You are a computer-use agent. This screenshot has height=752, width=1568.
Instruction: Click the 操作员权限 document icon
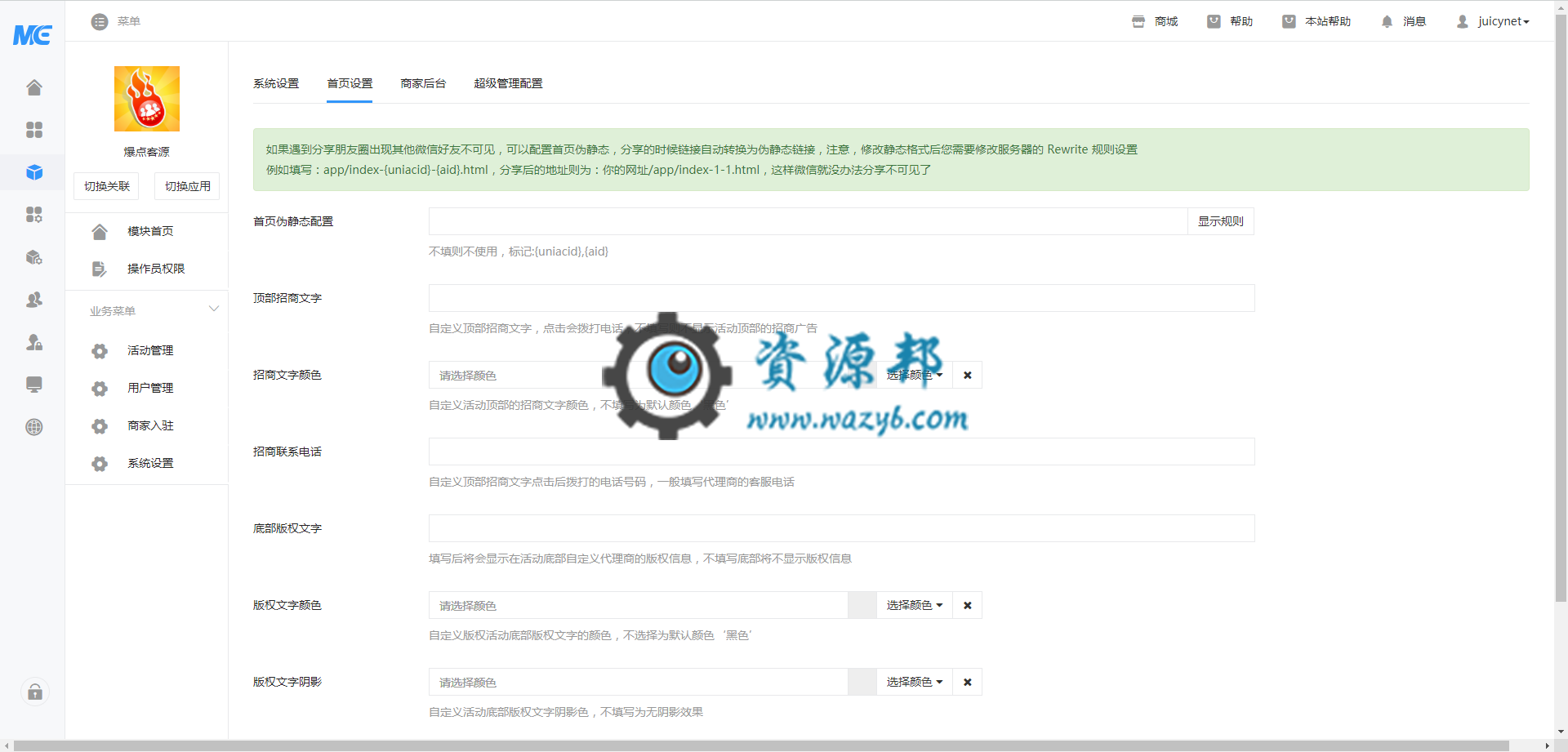click(100, 269)
